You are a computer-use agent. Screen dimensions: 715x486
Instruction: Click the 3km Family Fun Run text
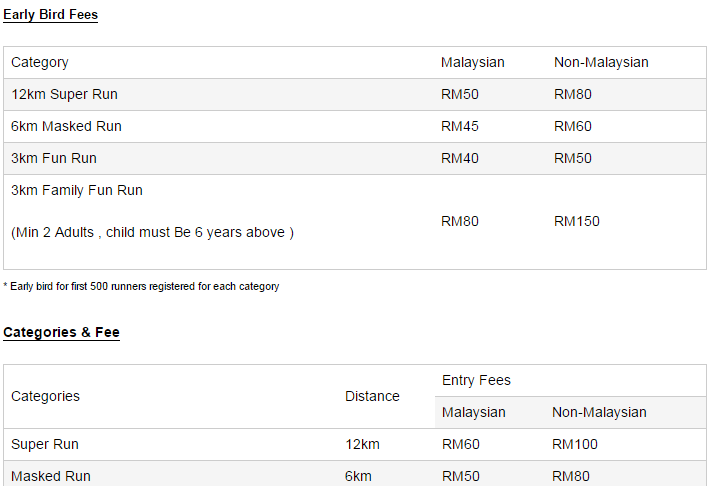click(x=77, y=190)
